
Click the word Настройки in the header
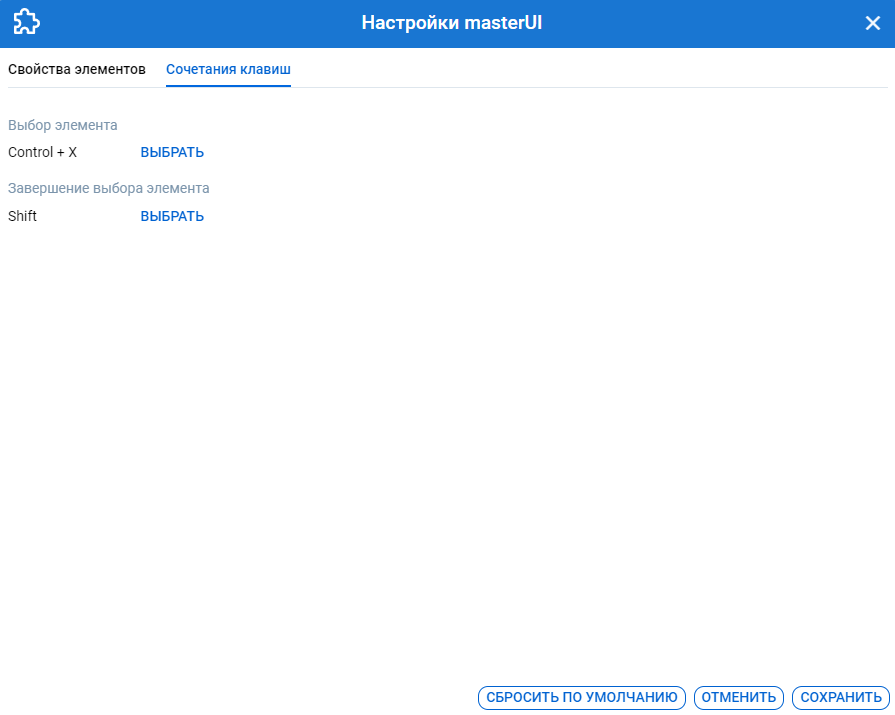pyautogui.click(x=410, y=23)
